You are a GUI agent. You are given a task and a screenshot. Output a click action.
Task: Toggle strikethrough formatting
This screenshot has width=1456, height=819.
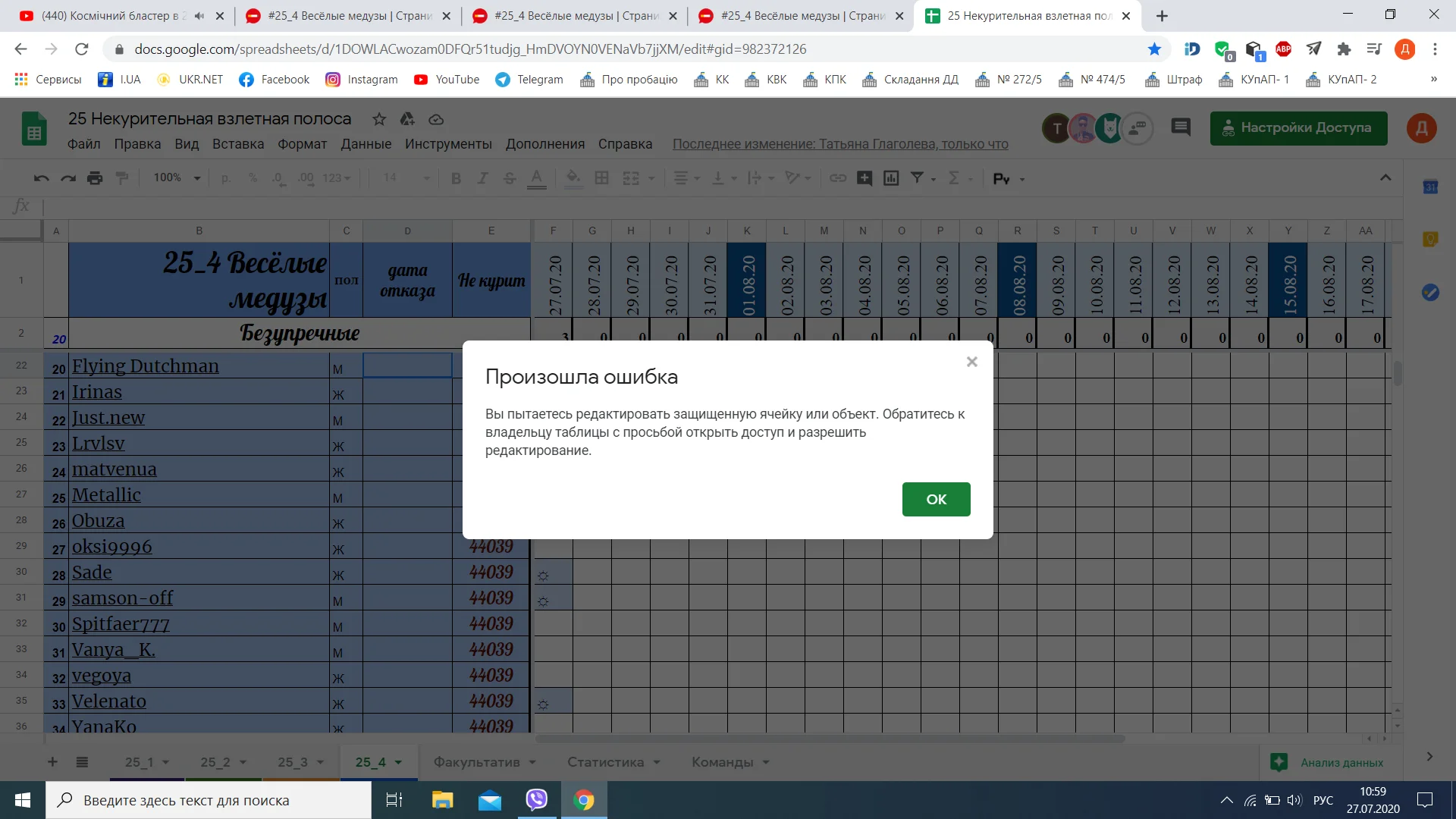pos(510,178)
